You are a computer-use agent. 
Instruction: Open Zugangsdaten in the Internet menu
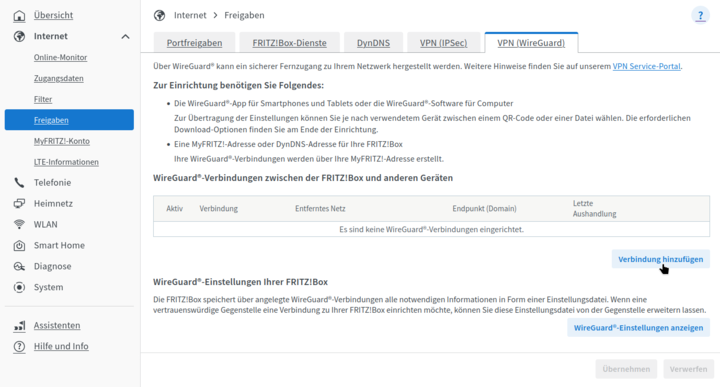pyautogui.click(x=58, y=79)
